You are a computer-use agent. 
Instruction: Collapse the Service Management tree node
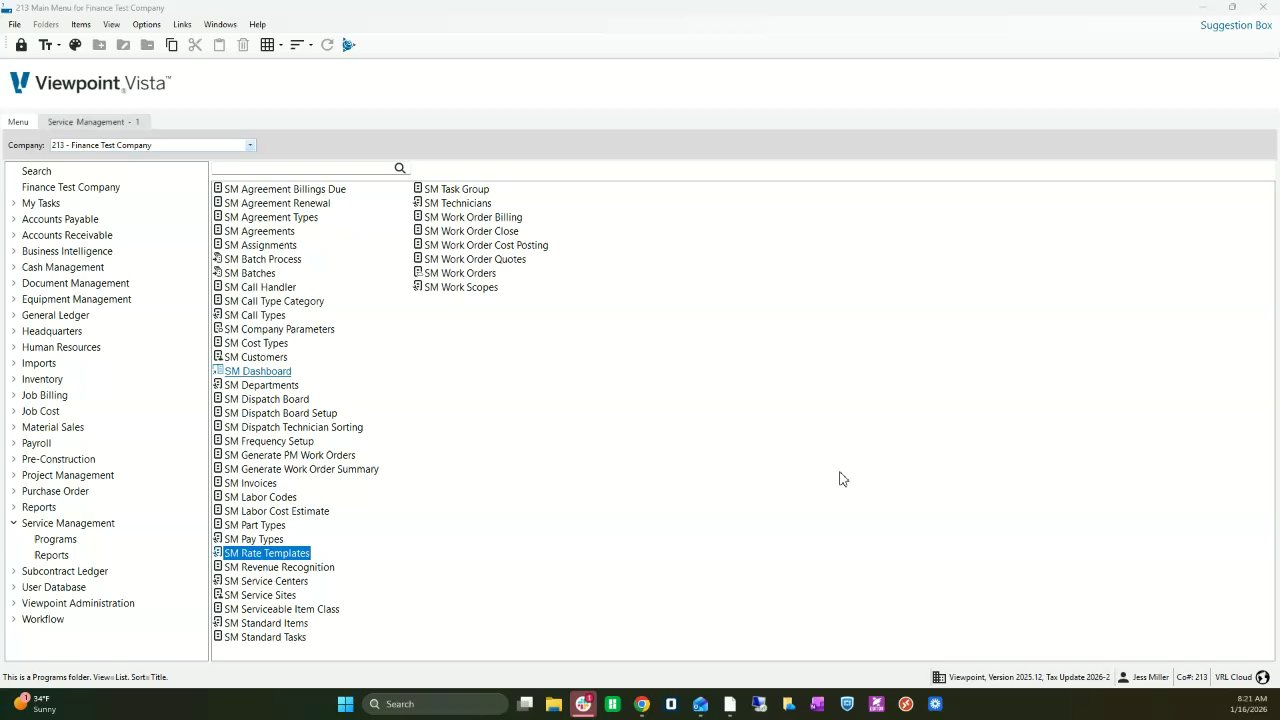coord(14,523)
